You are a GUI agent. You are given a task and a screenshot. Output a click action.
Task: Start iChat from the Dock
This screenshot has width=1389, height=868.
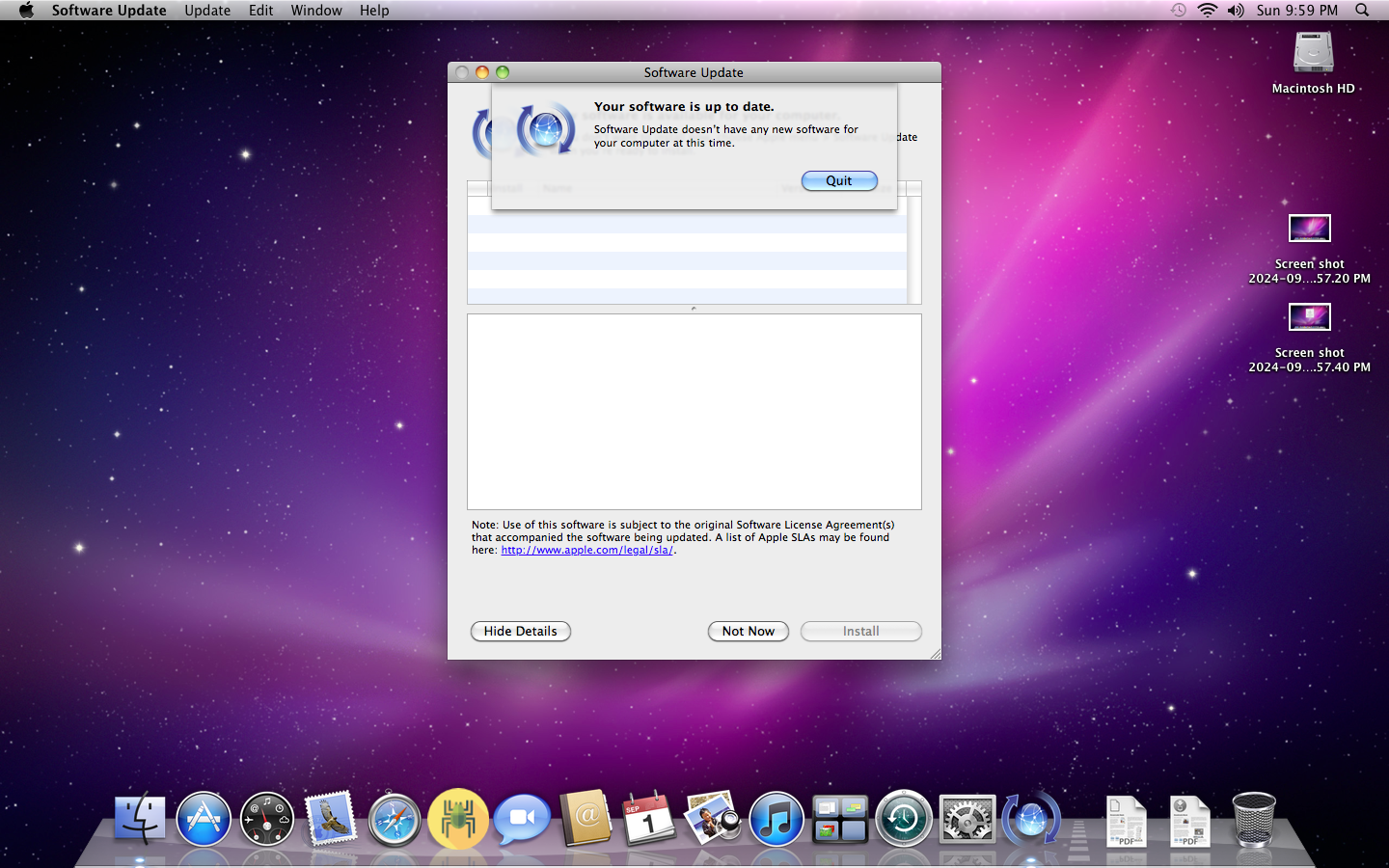point(522,819)
